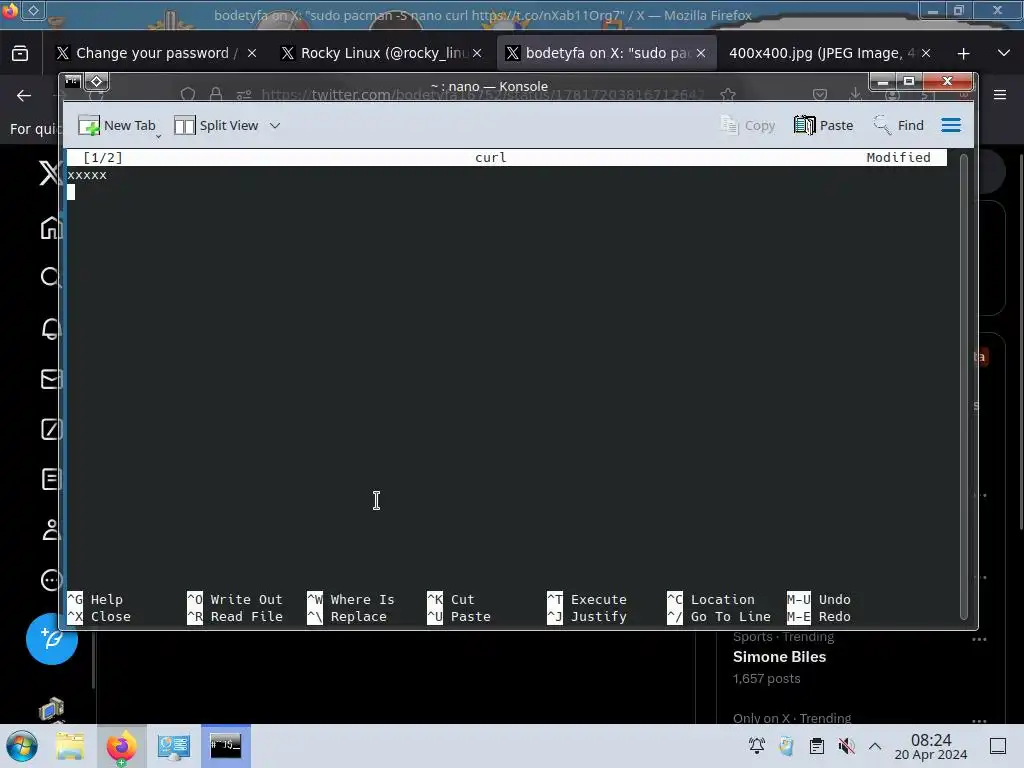Image resolution: width=1024 pixels, height=768 pixels.
Task: Click the Copy button in Konsole toolbar
Action: click(x=748, y=125)
